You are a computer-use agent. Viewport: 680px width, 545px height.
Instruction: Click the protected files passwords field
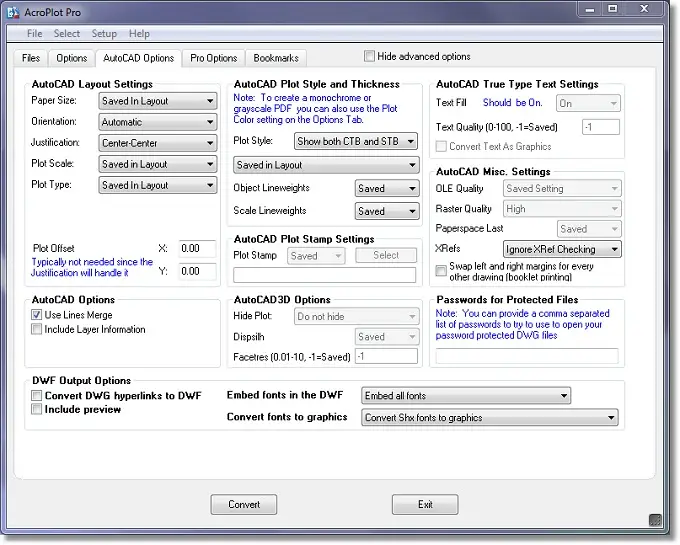pyautogui.click(x=527, y=356)
